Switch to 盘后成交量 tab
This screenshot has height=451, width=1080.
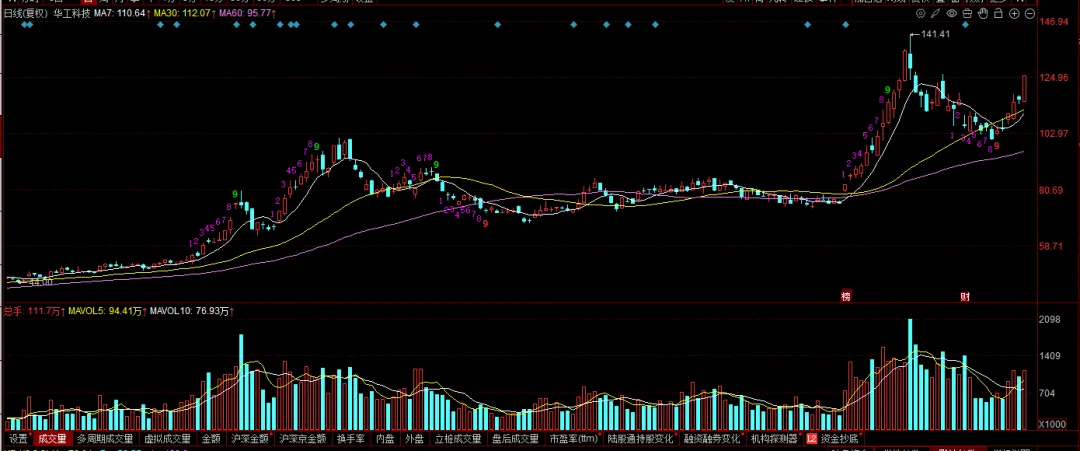515,439
